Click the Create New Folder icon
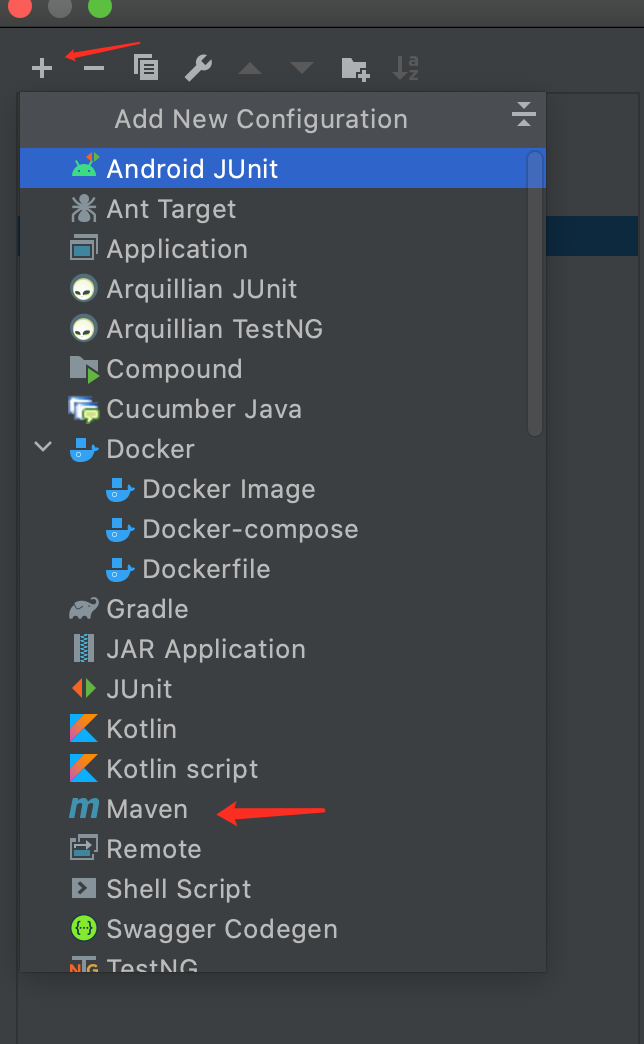This screenshot has width=644, height=1044. click(x=355, y=69)
